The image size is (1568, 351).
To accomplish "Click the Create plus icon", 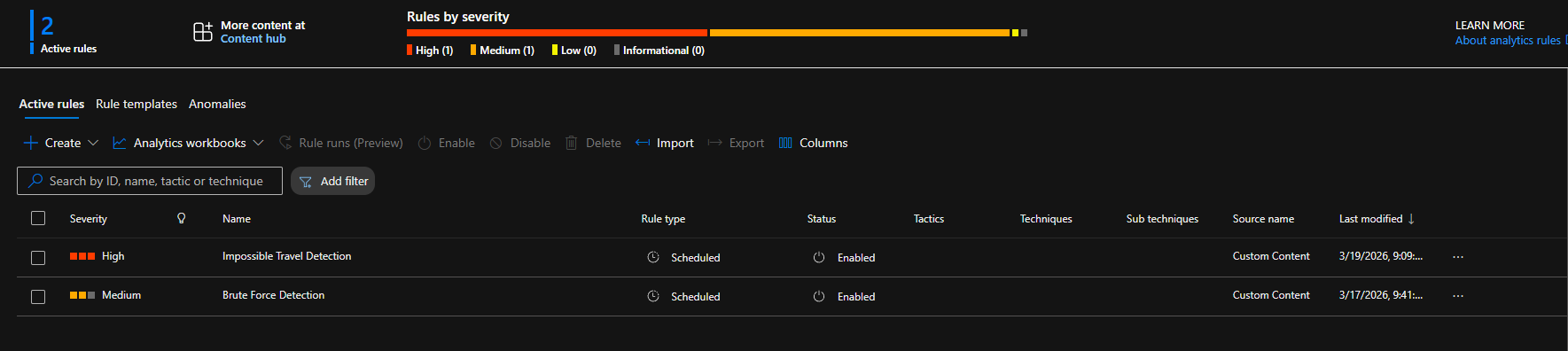I will (x=31, y=143).
